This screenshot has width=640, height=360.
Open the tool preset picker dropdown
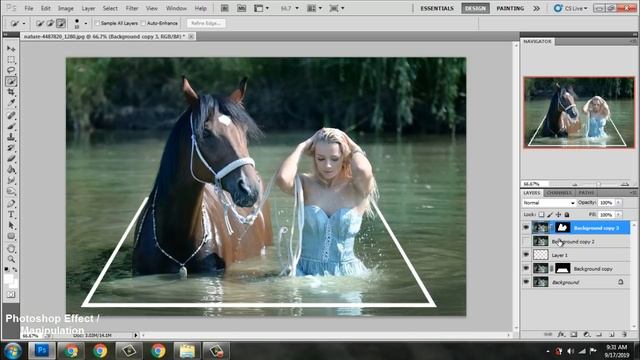24,24
